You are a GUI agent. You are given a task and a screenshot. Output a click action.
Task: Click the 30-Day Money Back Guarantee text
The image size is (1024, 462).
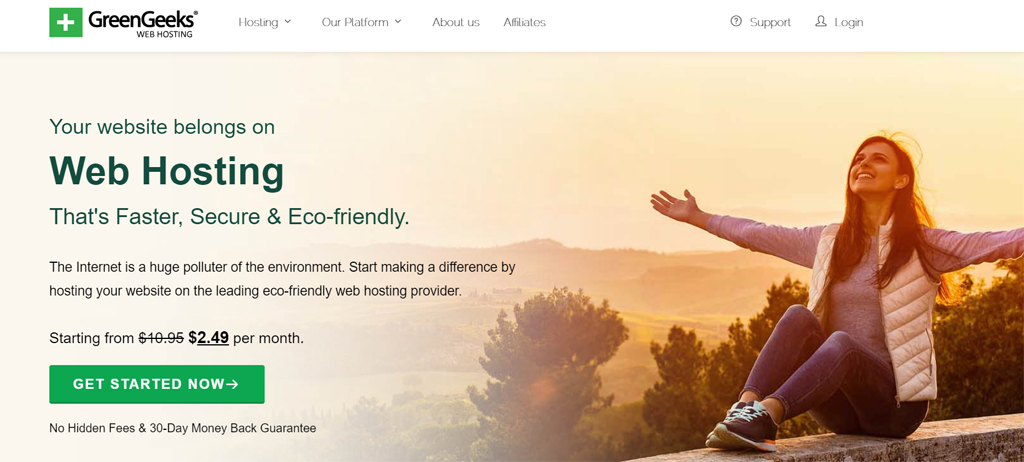click(233, 429)
